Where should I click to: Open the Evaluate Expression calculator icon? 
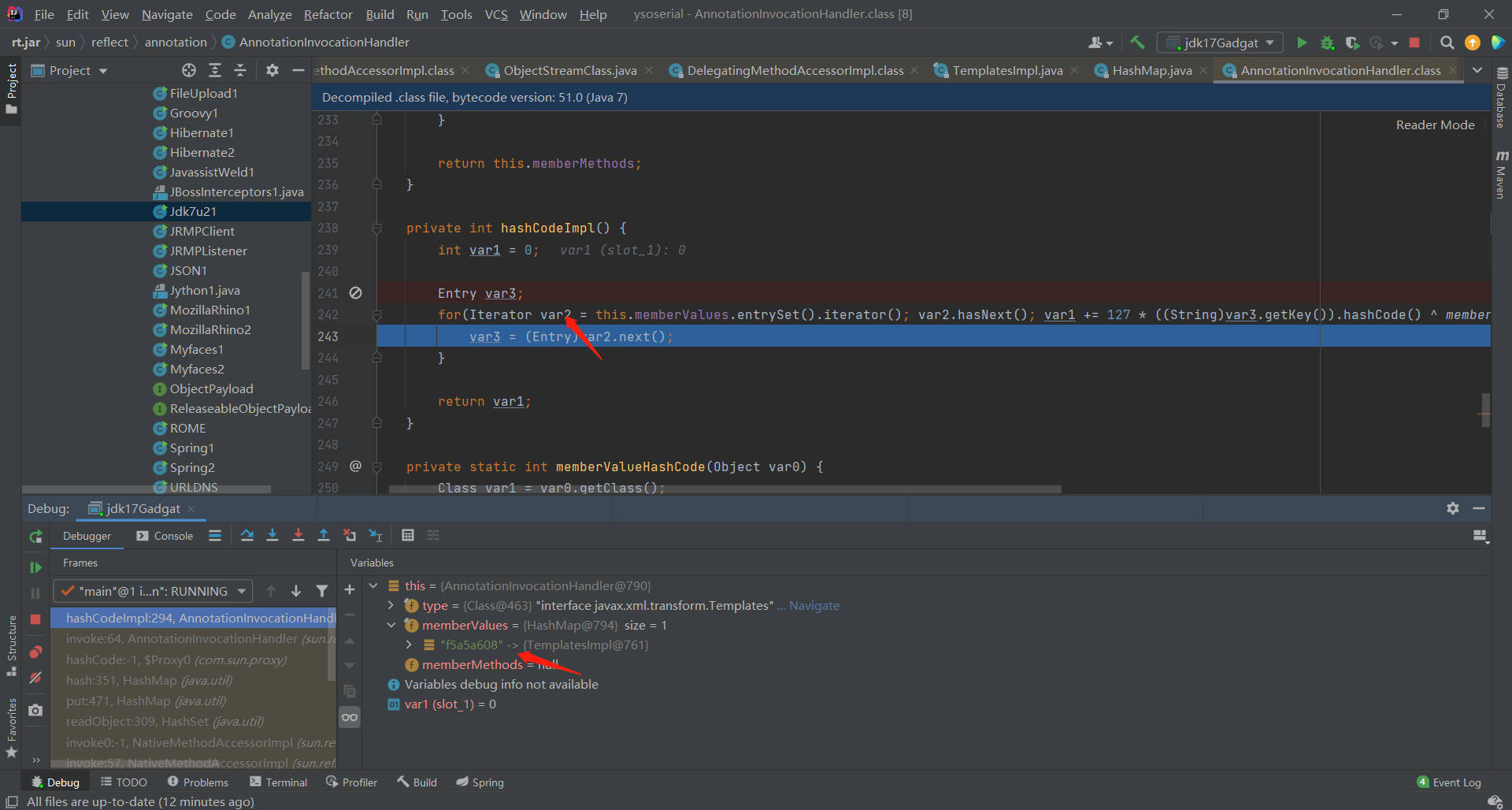[408, 535]
